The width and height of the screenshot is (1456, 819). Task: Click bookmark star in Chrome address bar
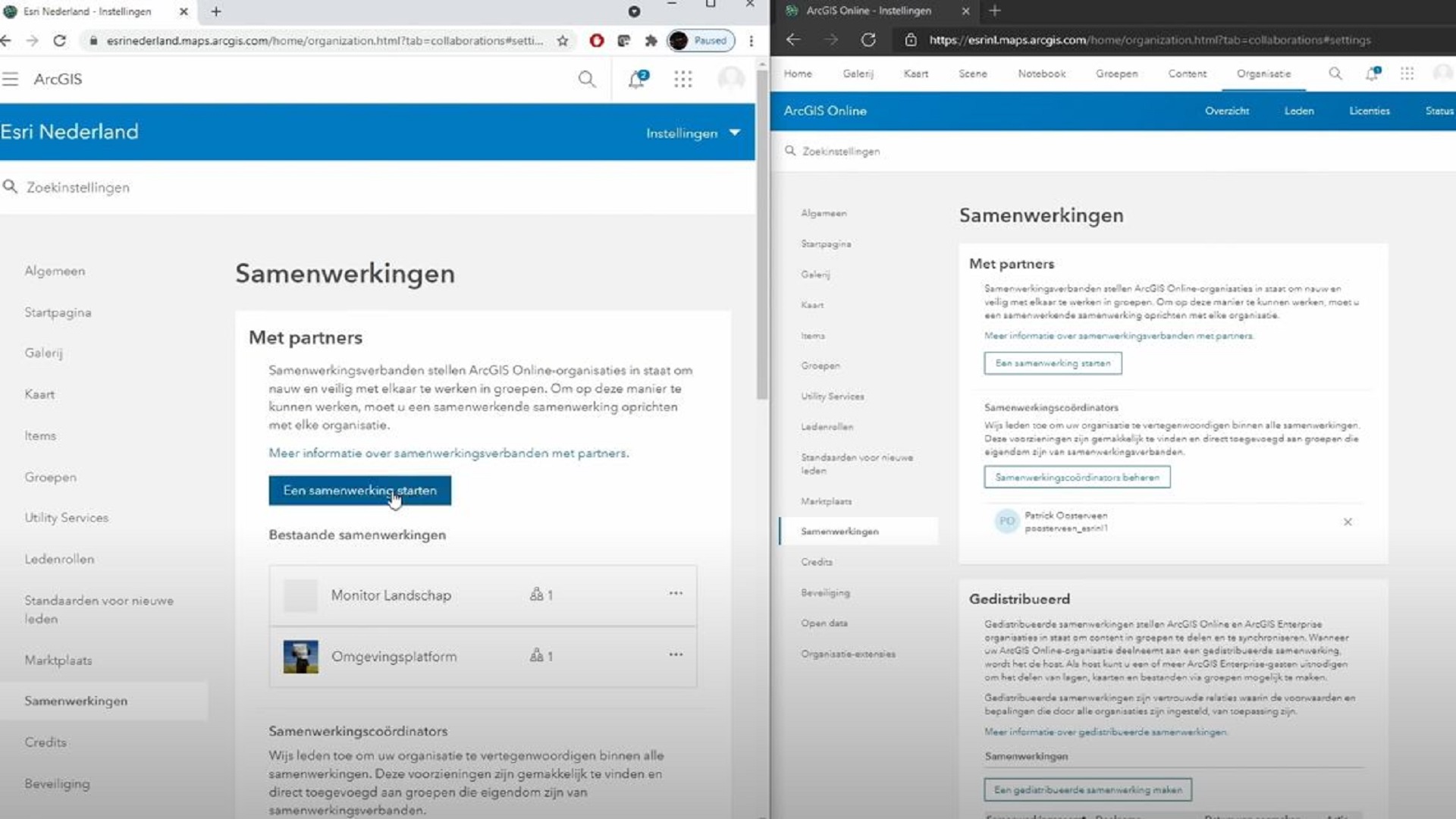(x=563, y=41)
